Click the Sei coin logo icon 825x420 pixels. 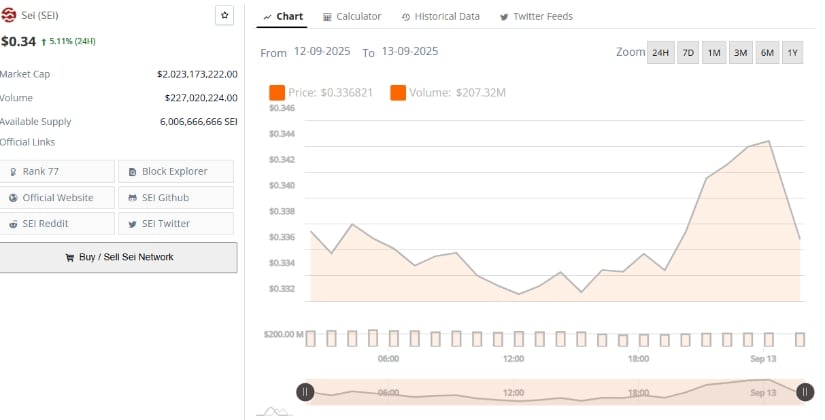click(x=8, y=16)
